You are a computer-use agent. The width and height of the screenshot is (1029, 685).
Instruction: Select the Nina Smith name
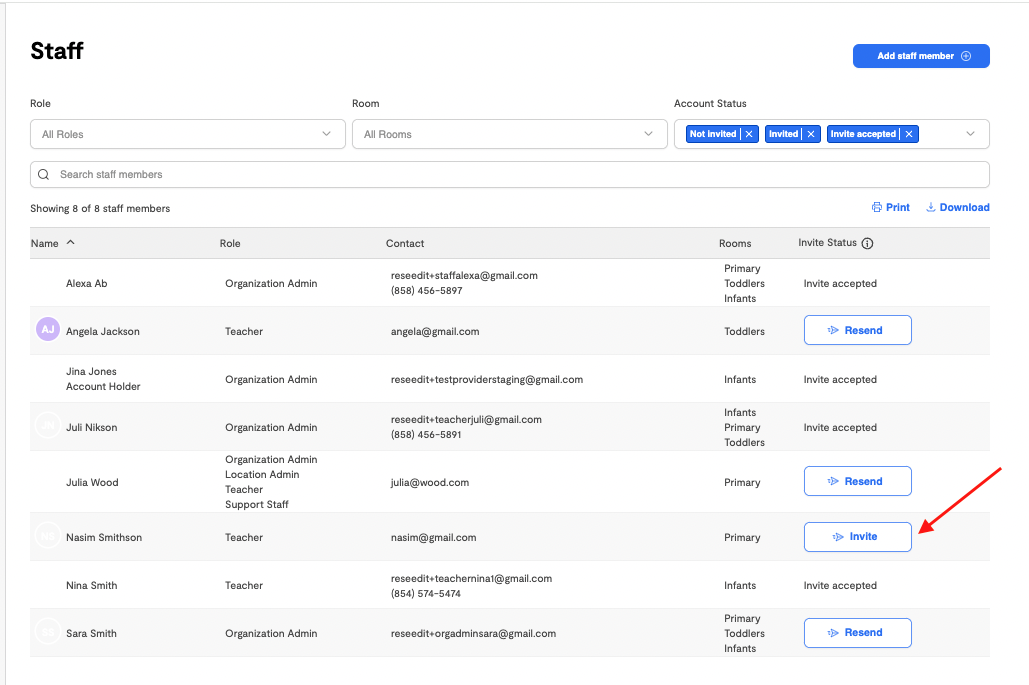click(92, 585)
